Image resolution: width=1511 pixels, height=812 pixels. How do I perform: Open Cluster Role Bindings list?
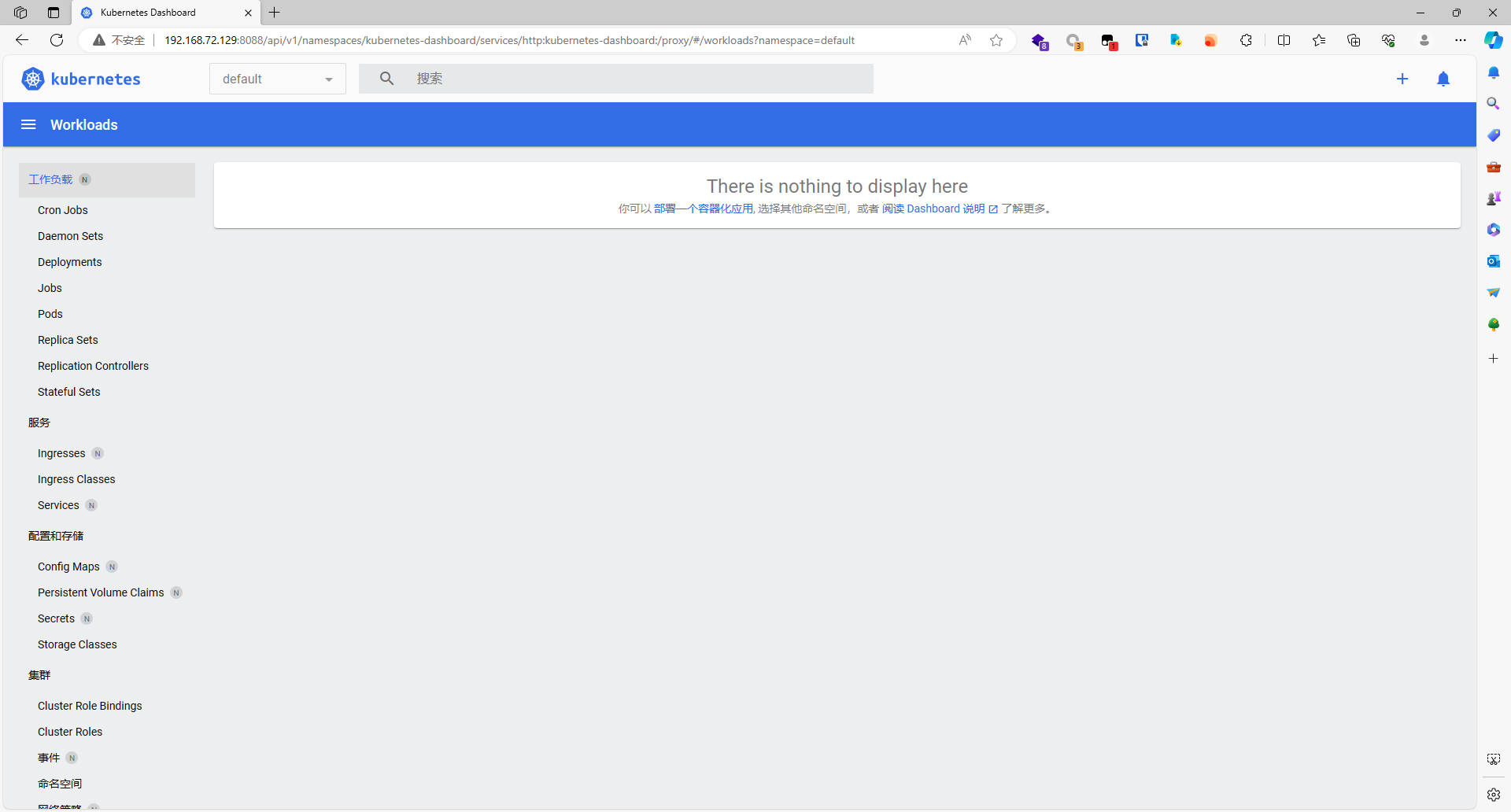click(x=90, y=706)
